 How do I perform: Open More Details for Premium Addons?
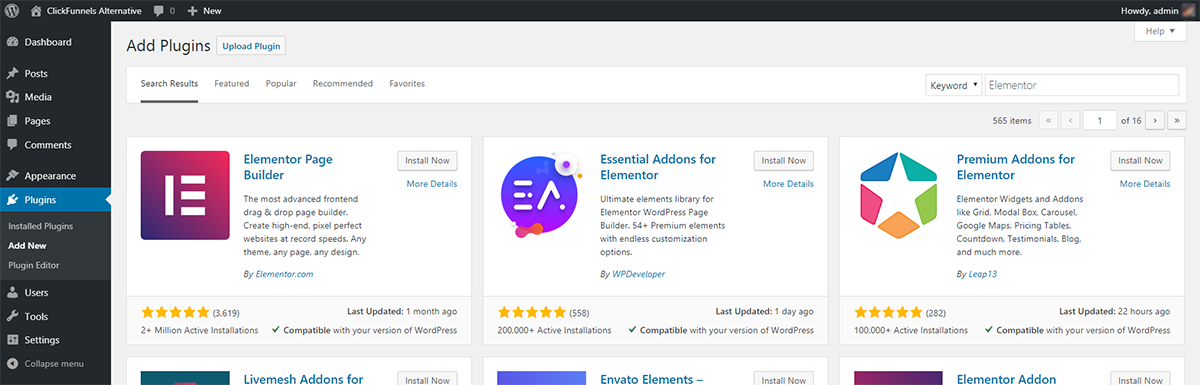click(x=1145, y=184)
